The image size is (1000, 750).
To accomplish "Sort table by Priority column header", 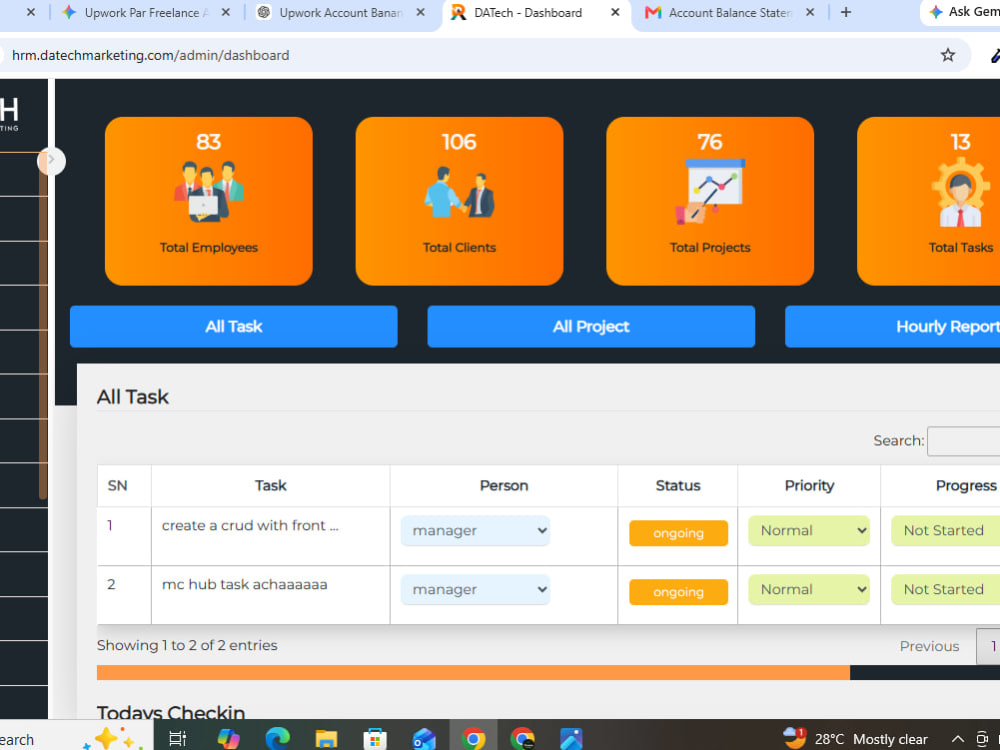I will (x=809, y=486).
